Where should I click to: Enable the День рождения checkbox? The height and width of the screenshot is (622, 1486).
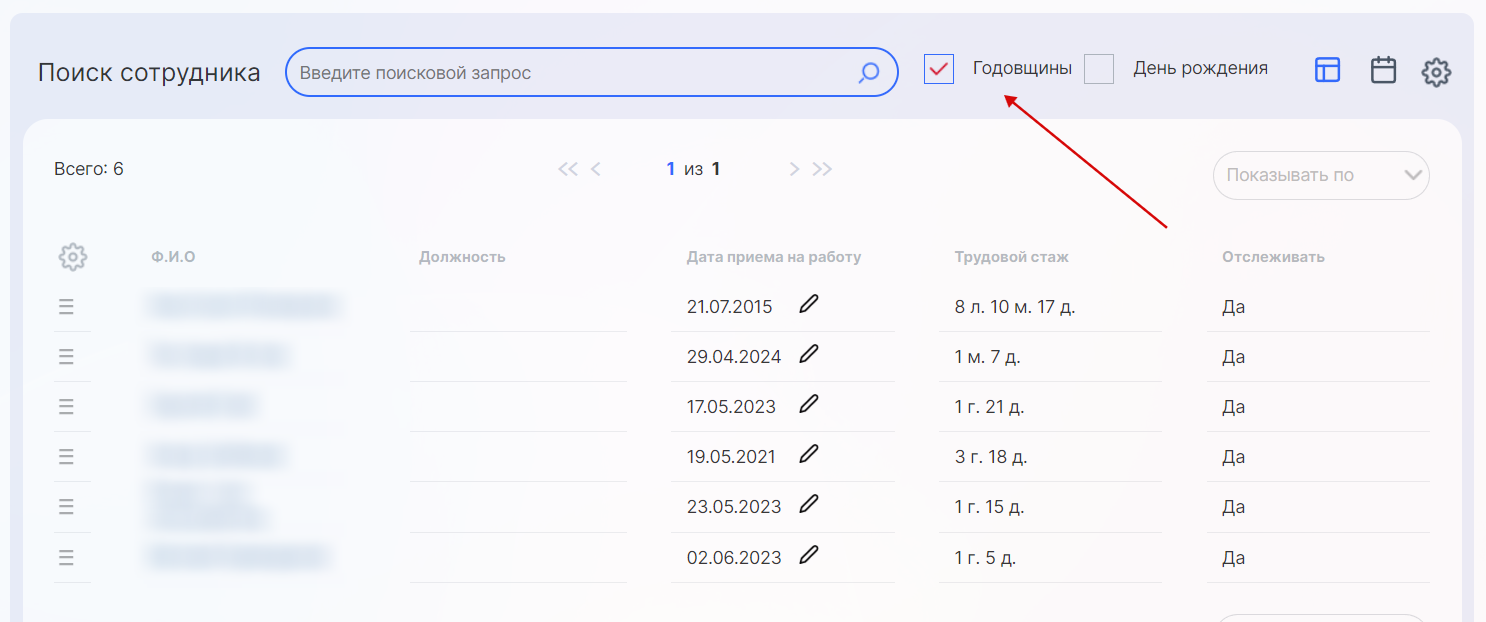tap(1099, 69)
